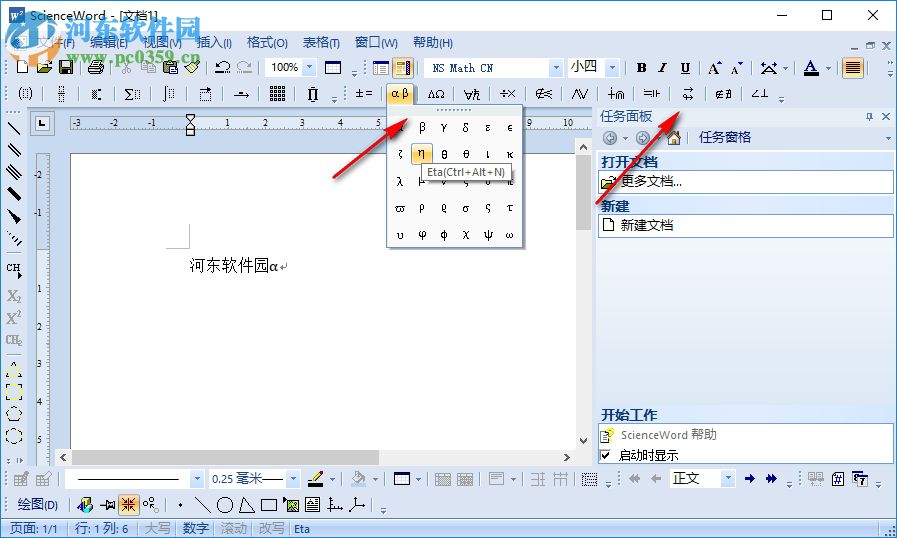Insert the ω symbol from palette

509,235
